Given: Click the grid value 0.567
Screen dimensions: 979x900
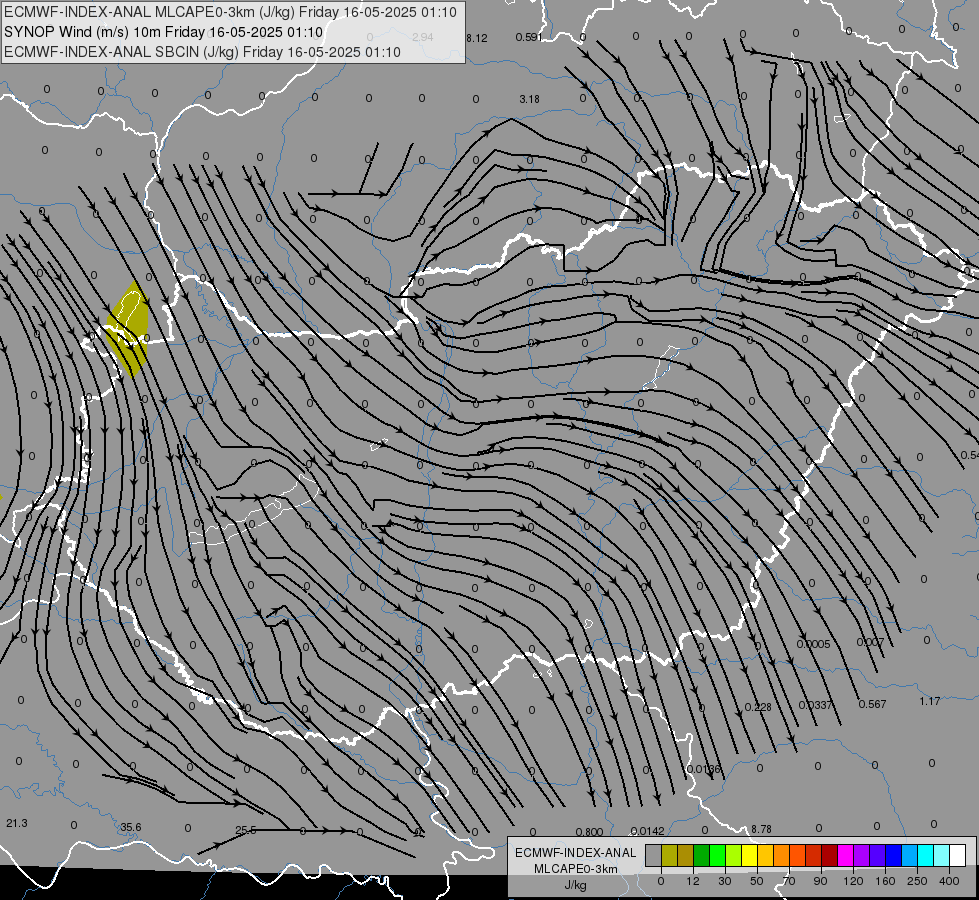Looking at the screenshot, I should pyautogui.click(x=872, y=704).
